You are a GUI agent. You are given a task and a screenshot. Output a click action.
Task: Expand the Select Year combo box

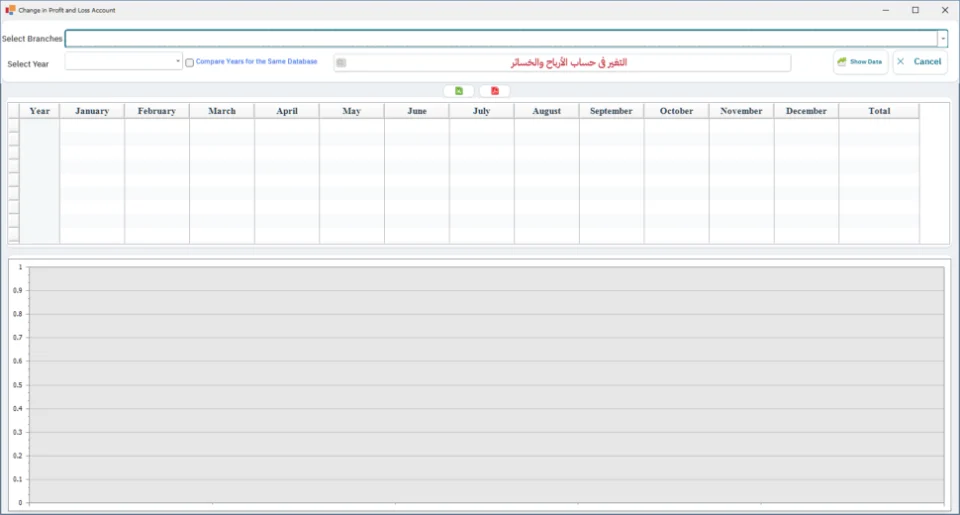pyautogui.click(x=178, y=61)
